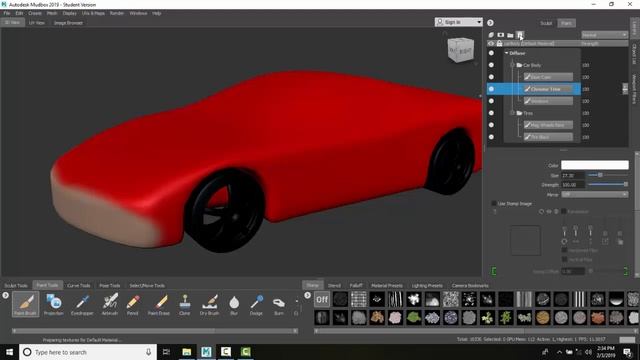The image size is (640, 360).
Task: Open the Render menu
Action: click(x=116, y=13)
